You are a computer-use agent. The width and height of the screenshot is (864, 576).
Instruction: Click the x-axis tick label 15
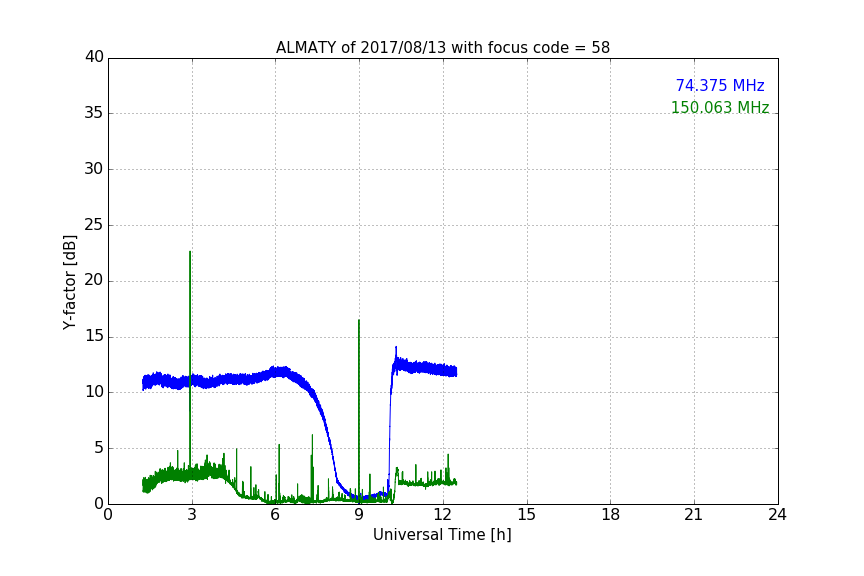tap(527, 515)
